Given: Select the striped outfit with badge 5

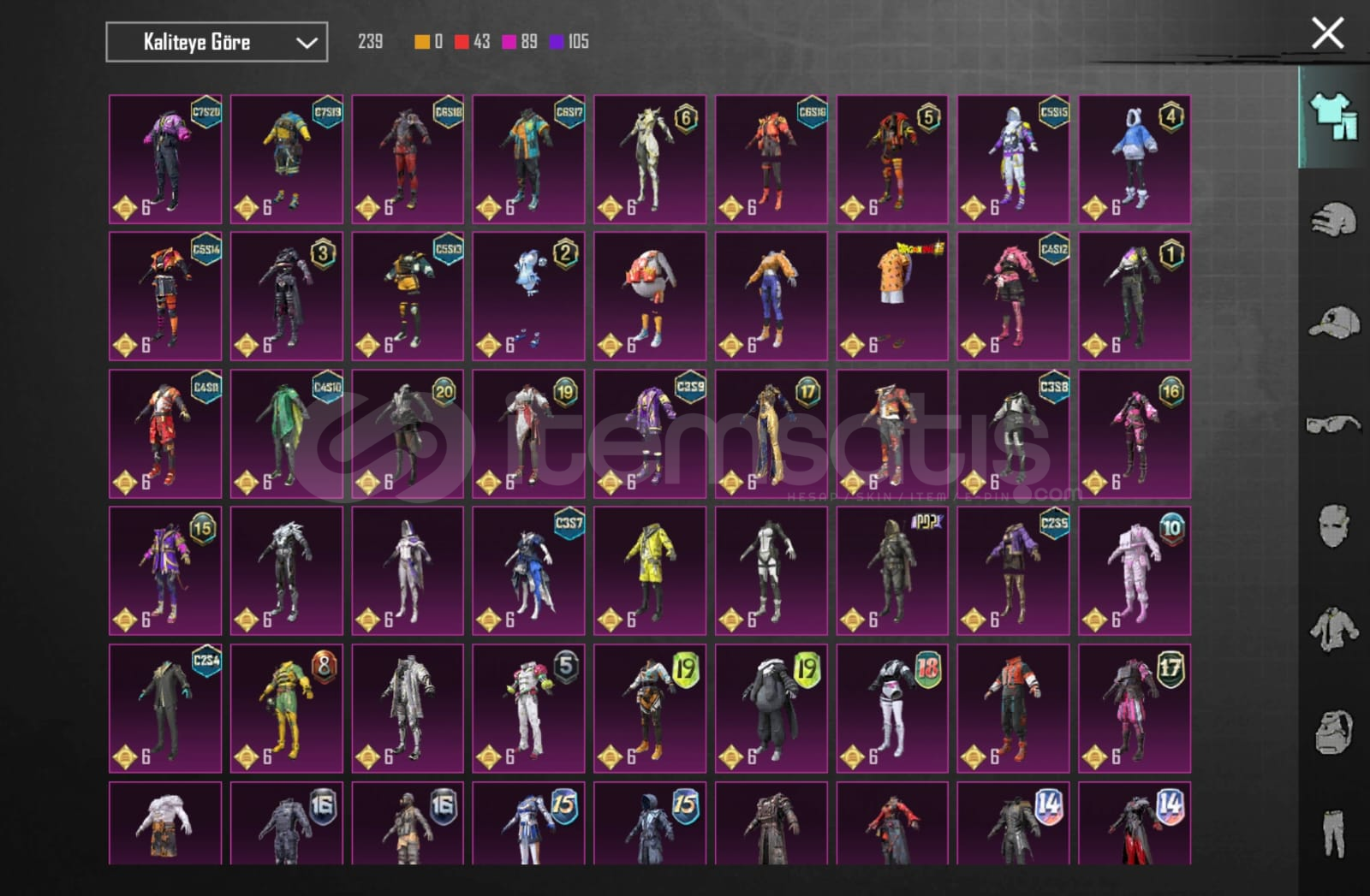Looking at the screenshot, I should point(892,159).
